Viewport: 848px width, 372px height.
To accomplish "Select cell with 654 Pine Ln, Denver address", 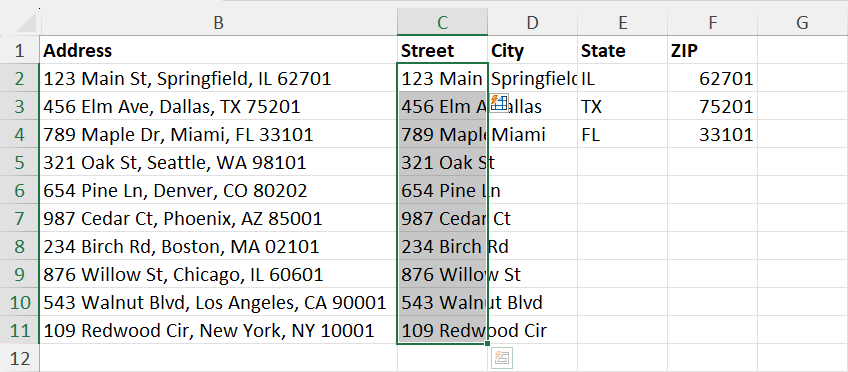I will pyautogui.click(x=218, y=190).
